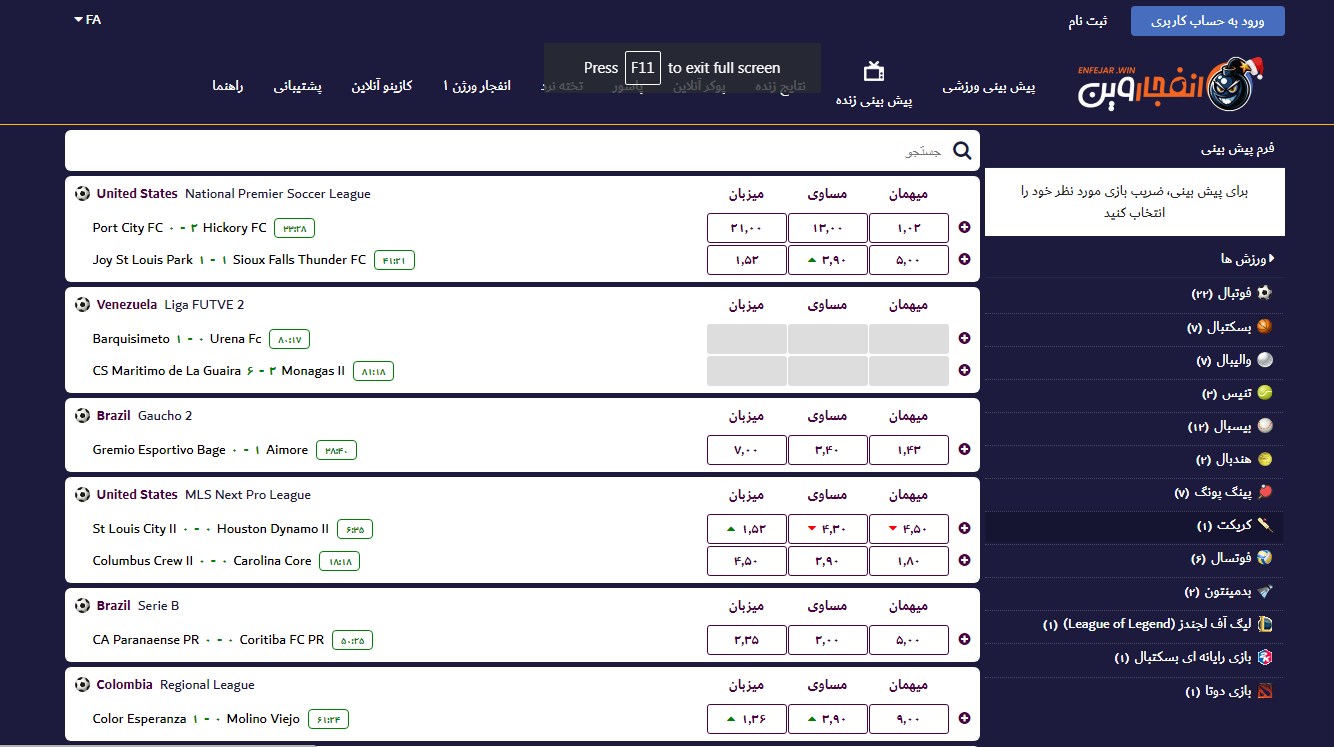Open online casino (کازینو آنلاین) menu

click(381, 86)
